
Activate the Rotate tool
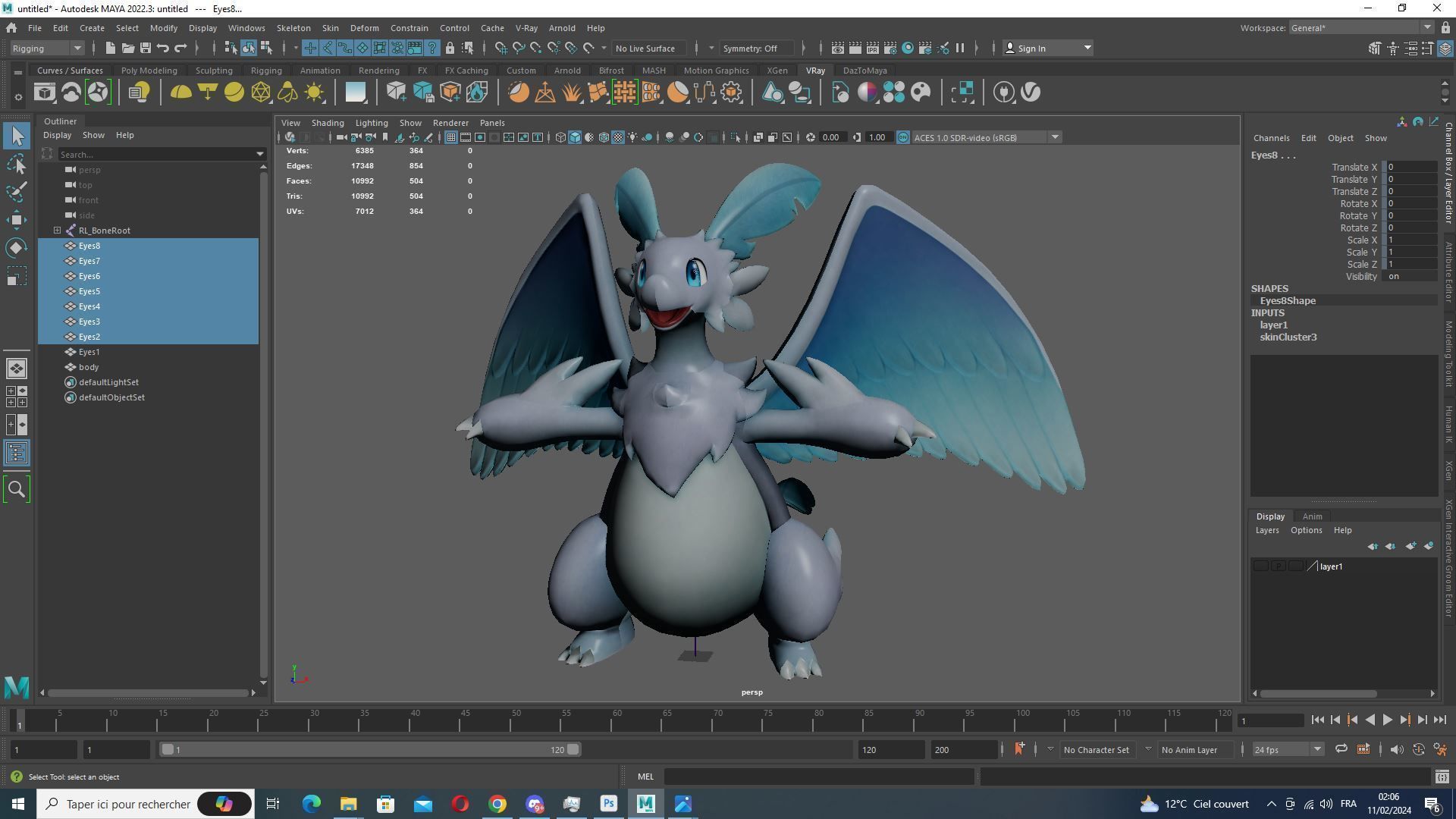click(17, 248)
